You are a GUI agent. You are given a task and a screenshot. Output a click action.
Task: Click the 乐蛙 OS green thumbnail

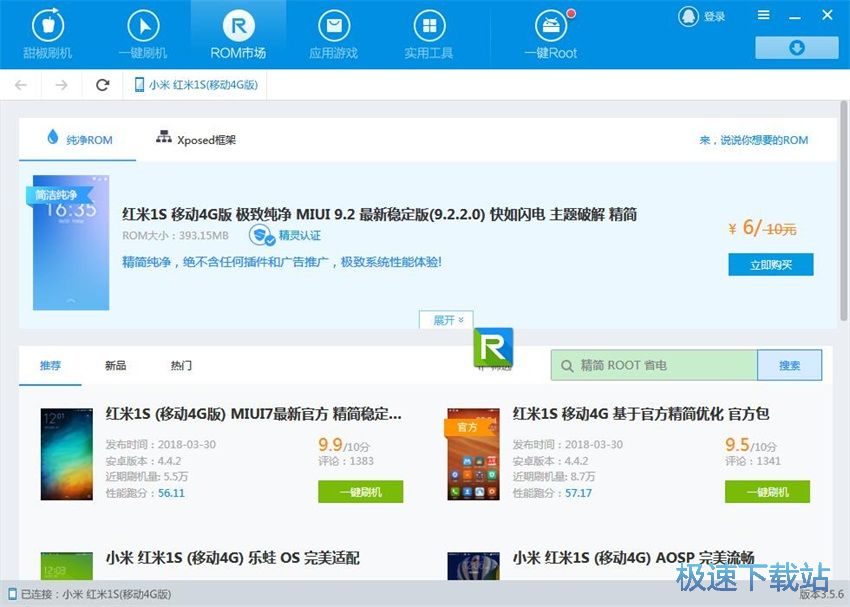67,566
